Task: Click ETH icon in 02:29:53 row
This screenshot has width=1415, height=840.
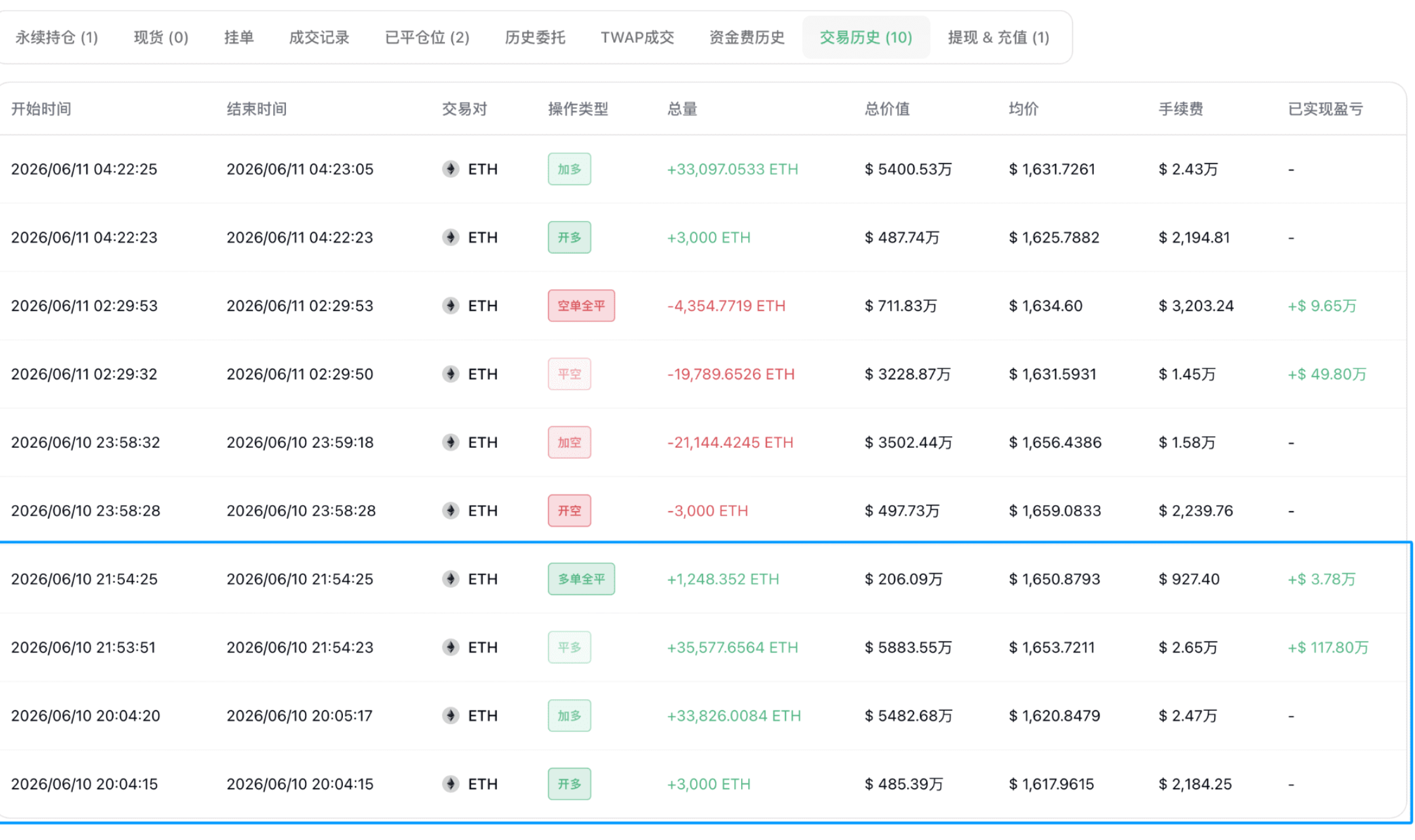Action: [x=451, y=306]
